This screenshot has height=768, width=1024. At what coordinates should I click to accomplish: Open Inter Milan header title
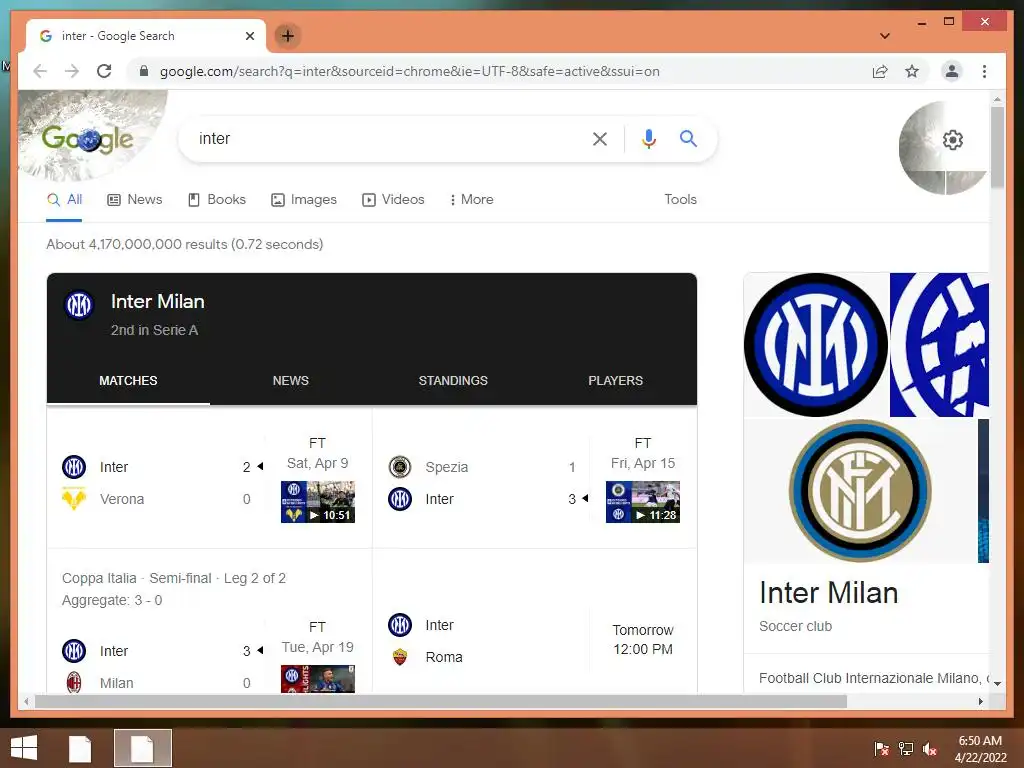(x=157, y=302)
